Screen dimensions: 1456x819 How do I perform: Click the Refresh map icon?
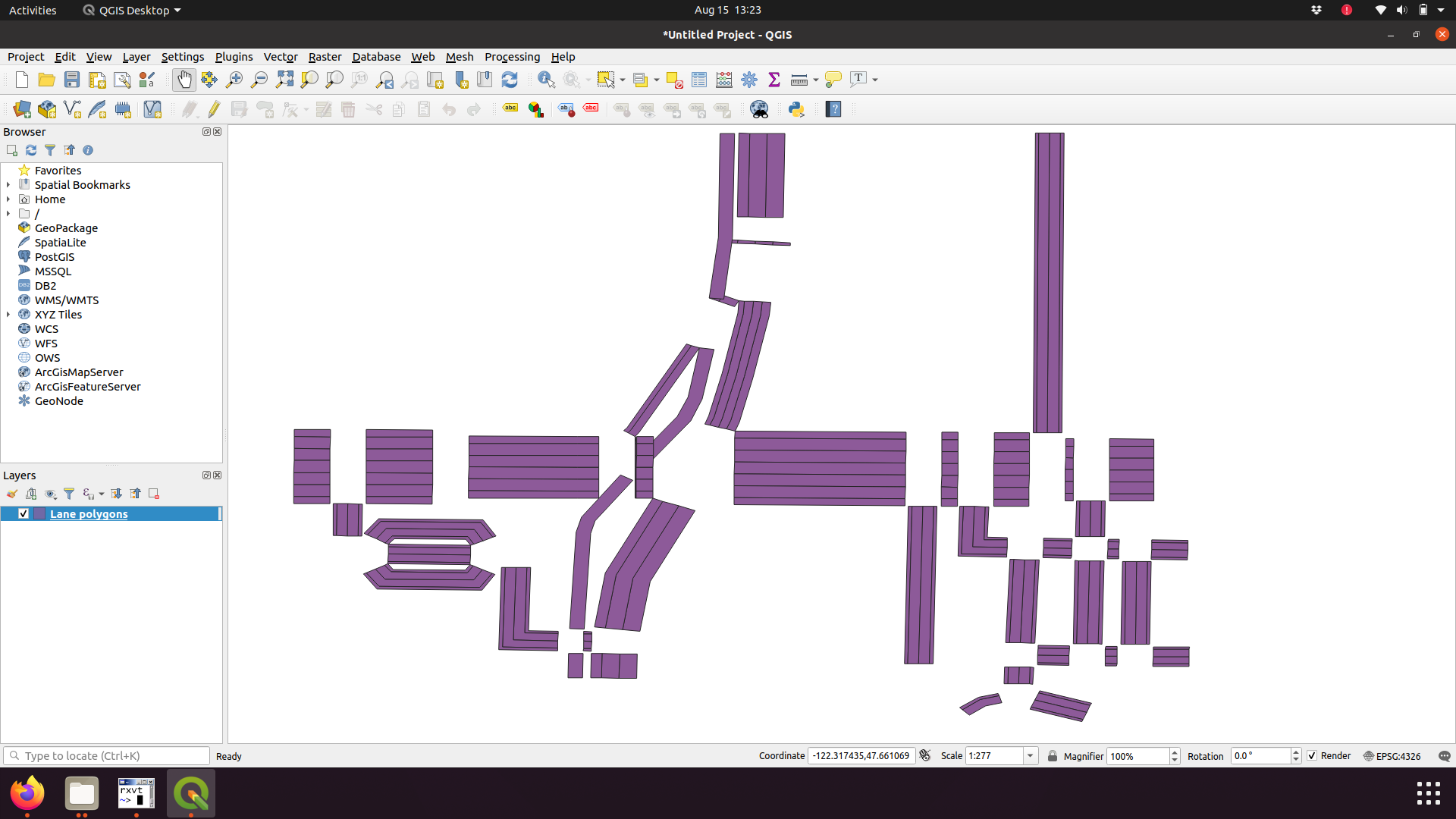pyautogui.click(x=510, y=80)
